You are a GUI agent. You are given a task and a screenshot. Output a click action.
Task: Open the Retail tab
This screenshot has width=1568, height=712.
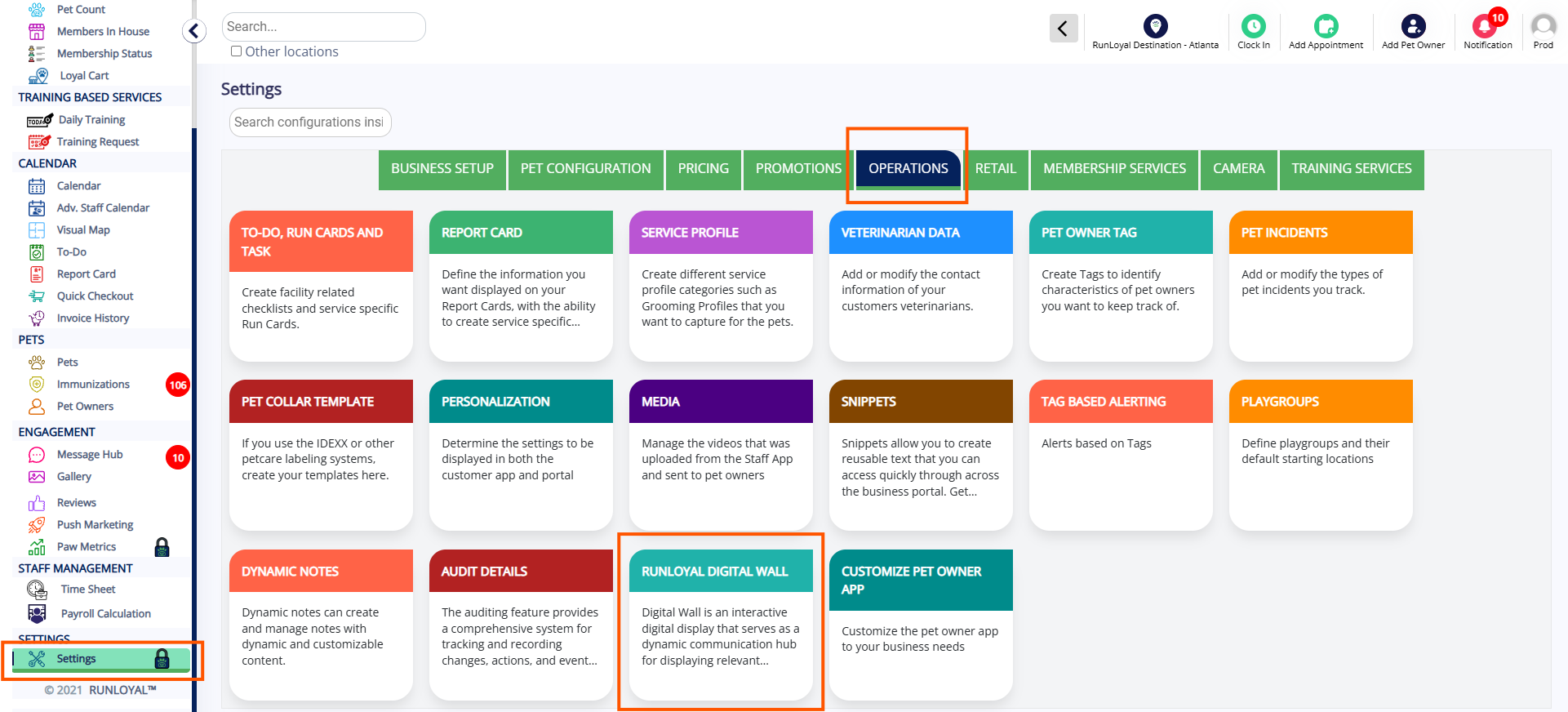996,170
